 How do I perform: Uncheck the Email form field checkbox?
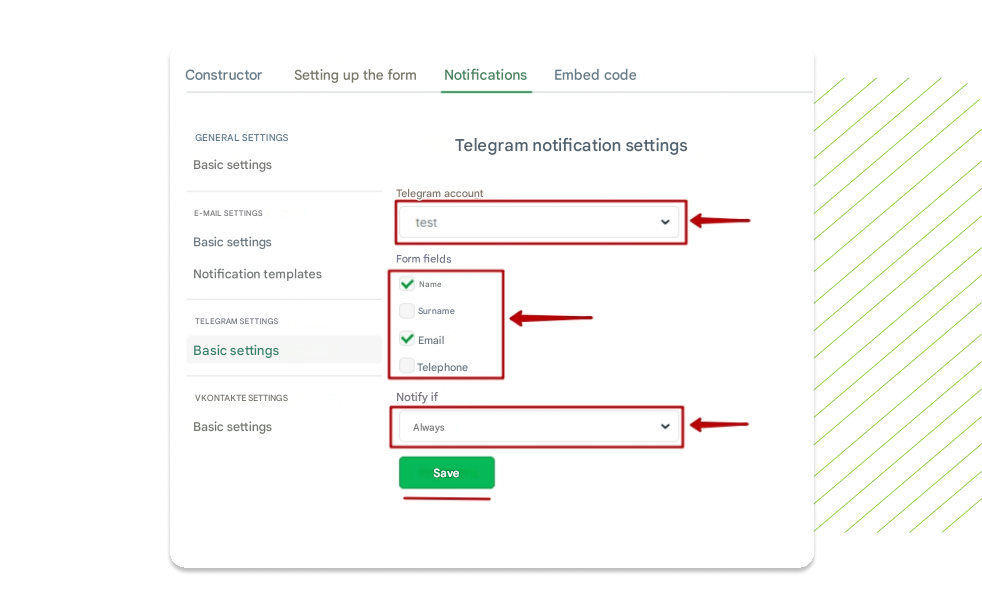tap(407, 339)
